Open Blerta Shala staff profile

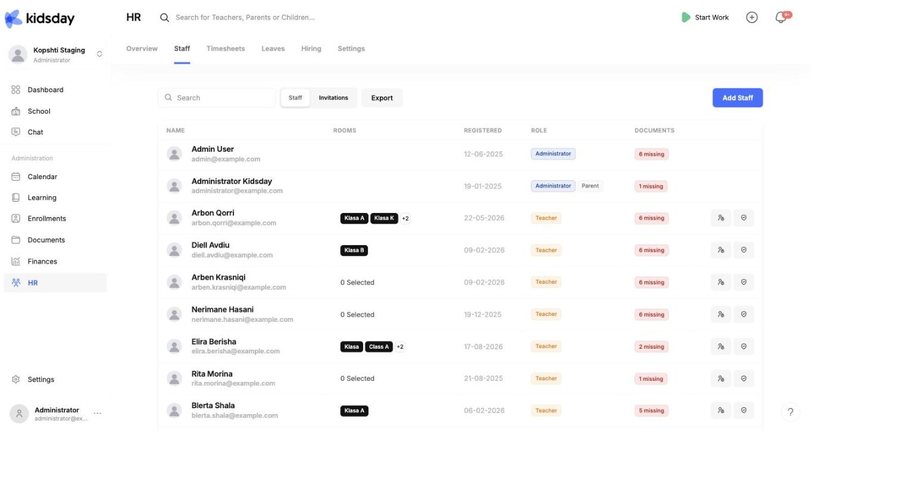point(213,406)
